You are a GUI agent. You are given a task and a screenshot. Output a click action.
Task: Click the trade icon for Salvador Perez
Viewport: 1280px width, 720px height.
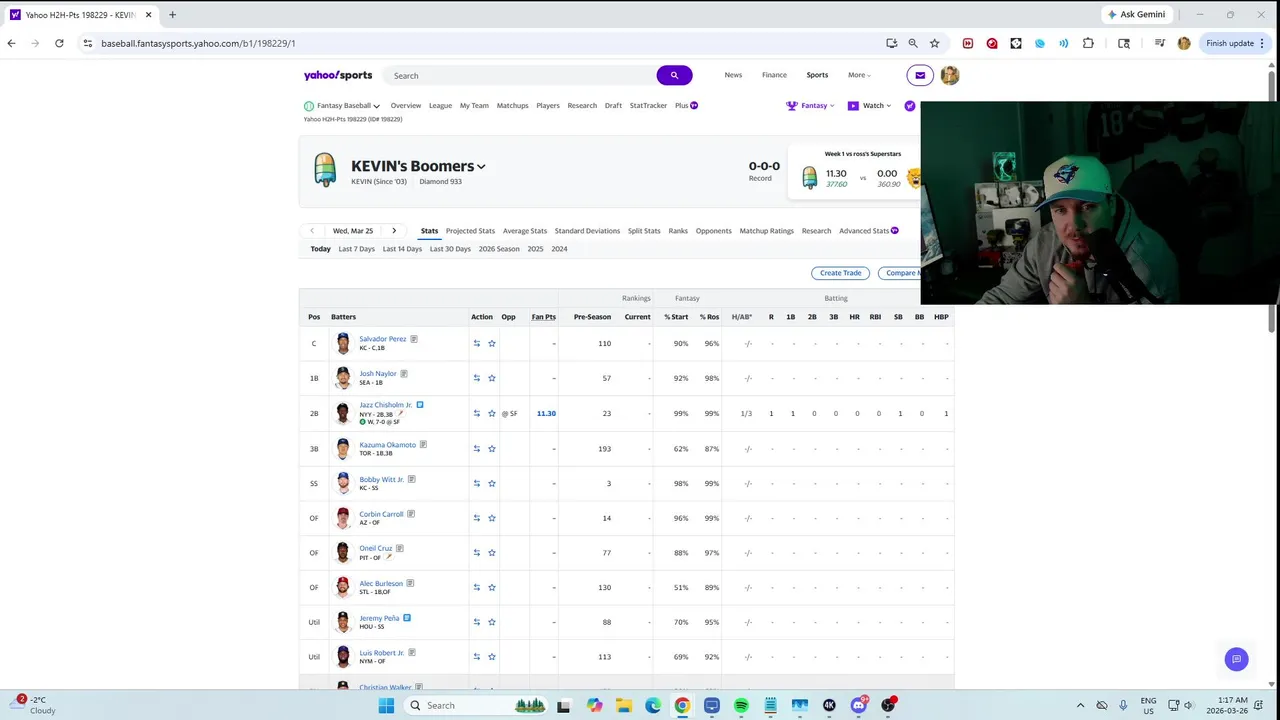pos(477,343)
